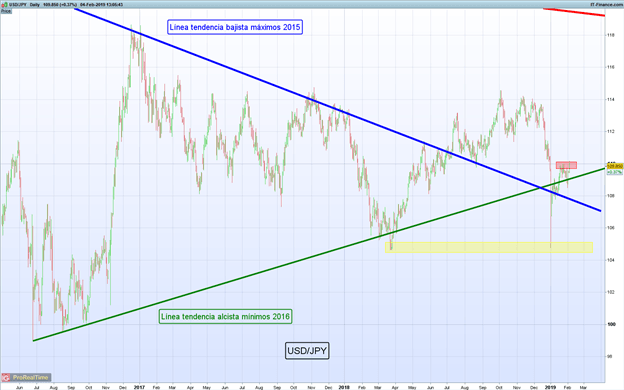Select the small red resistance rectangle
Screen dimensions: 624x390
point(566,165)
